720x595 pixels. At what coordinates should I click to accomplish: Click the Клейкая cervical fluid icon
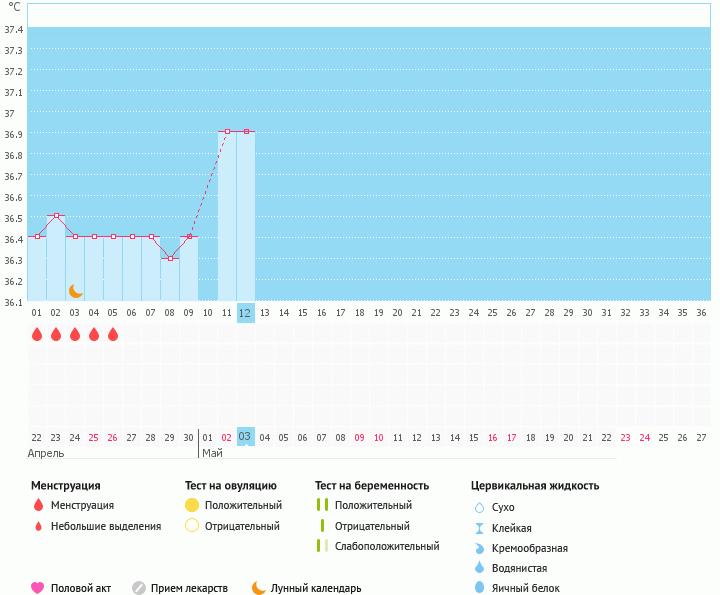pos(479,528)
